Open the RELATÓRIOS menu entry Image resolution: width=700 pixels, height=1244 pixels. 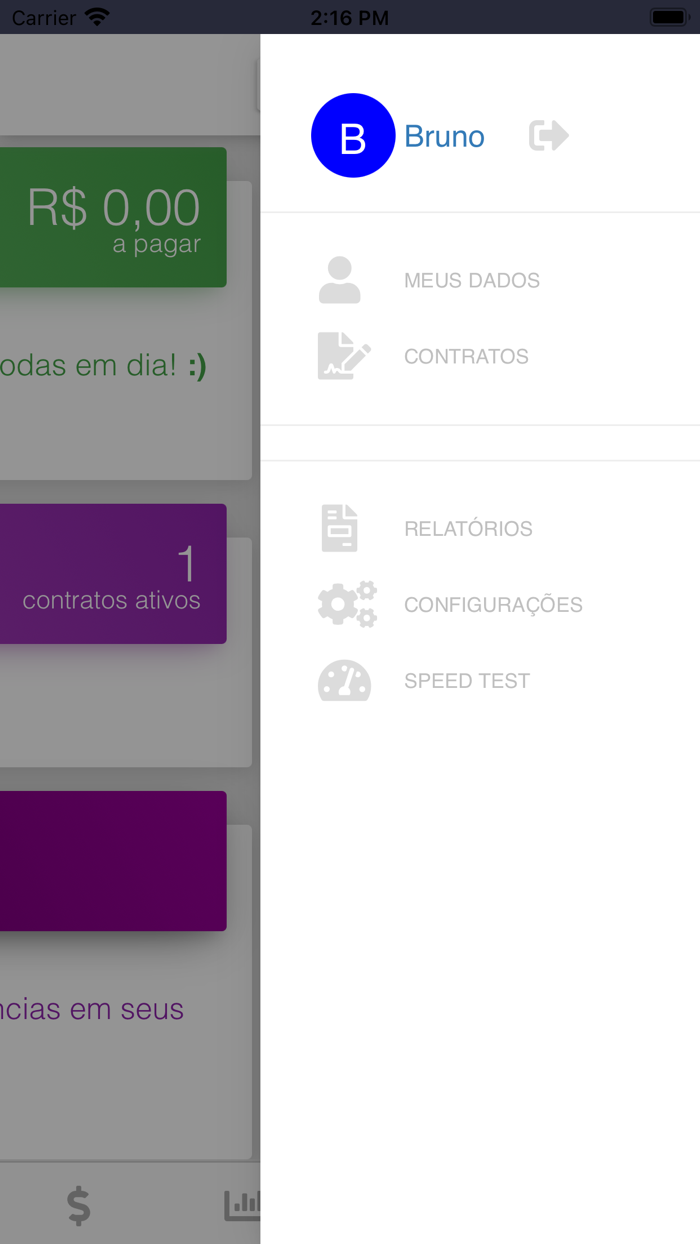click(468, 528)
